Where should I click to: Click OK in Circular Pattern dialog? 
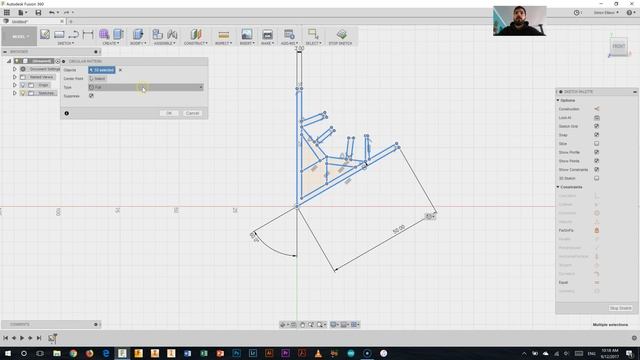click(169, 113)
